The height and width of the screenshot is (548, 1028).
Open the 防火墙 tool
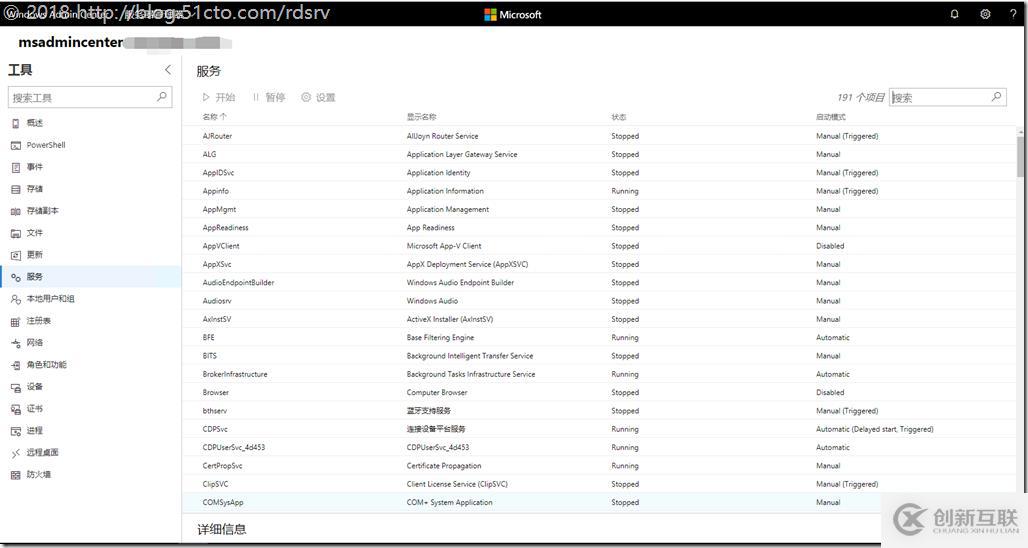click(x=91, y=475)
